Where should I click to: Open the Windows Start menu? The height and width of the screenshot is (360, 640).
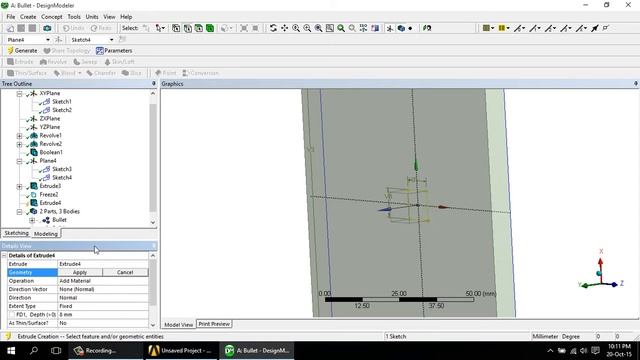pyautogui.click(x=11, y=351)
